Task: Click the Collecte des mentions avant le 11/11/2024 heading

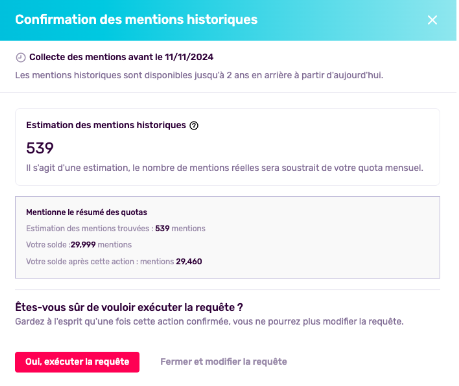Action: (x=121, y=57)
